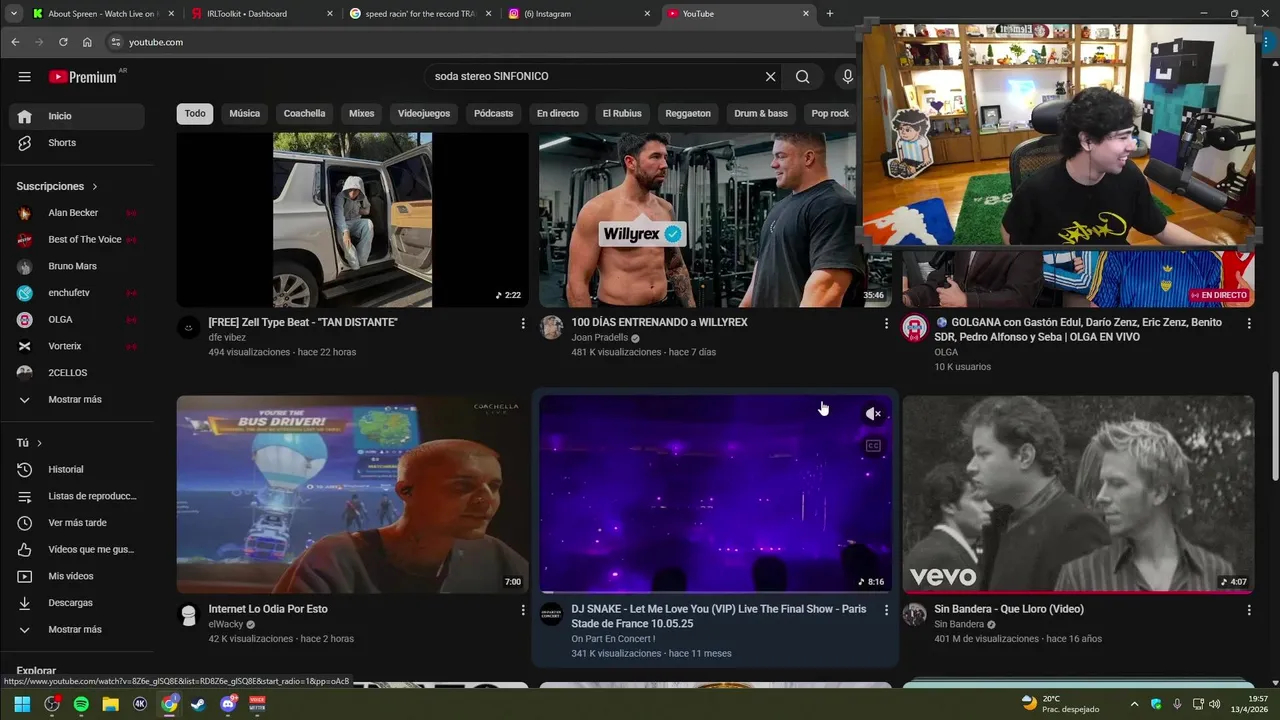The width and height of the screenshot is (1280, 720).
Task: Open the 100 DÍAS ENTRENANDO a WILLYREX thumbnail
Action: 715,220
